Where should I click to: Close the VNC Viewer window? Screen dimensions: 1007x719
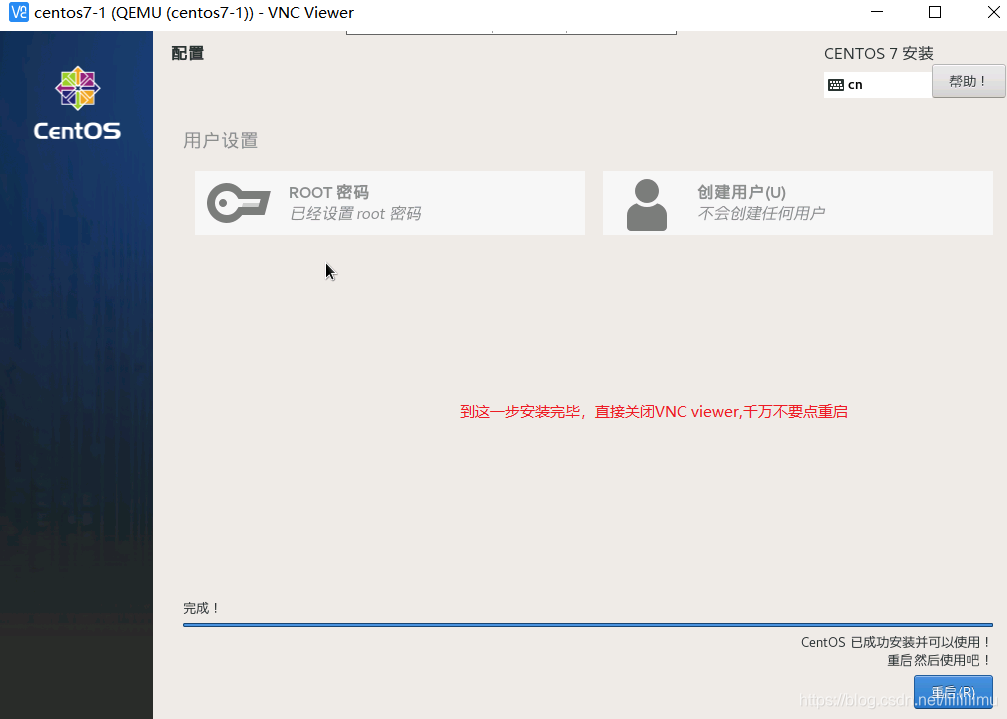click(x=994, y=12)
